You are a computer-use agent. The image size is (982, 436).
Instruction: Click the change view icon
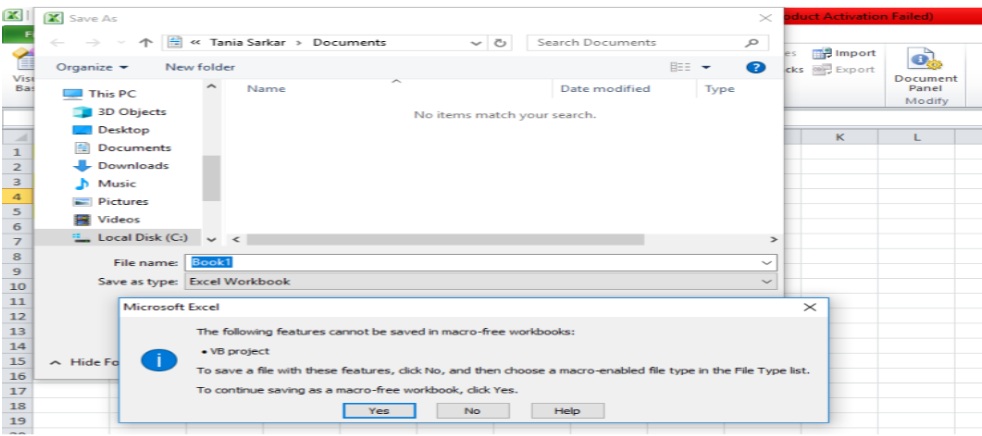[x=680, y=67]
